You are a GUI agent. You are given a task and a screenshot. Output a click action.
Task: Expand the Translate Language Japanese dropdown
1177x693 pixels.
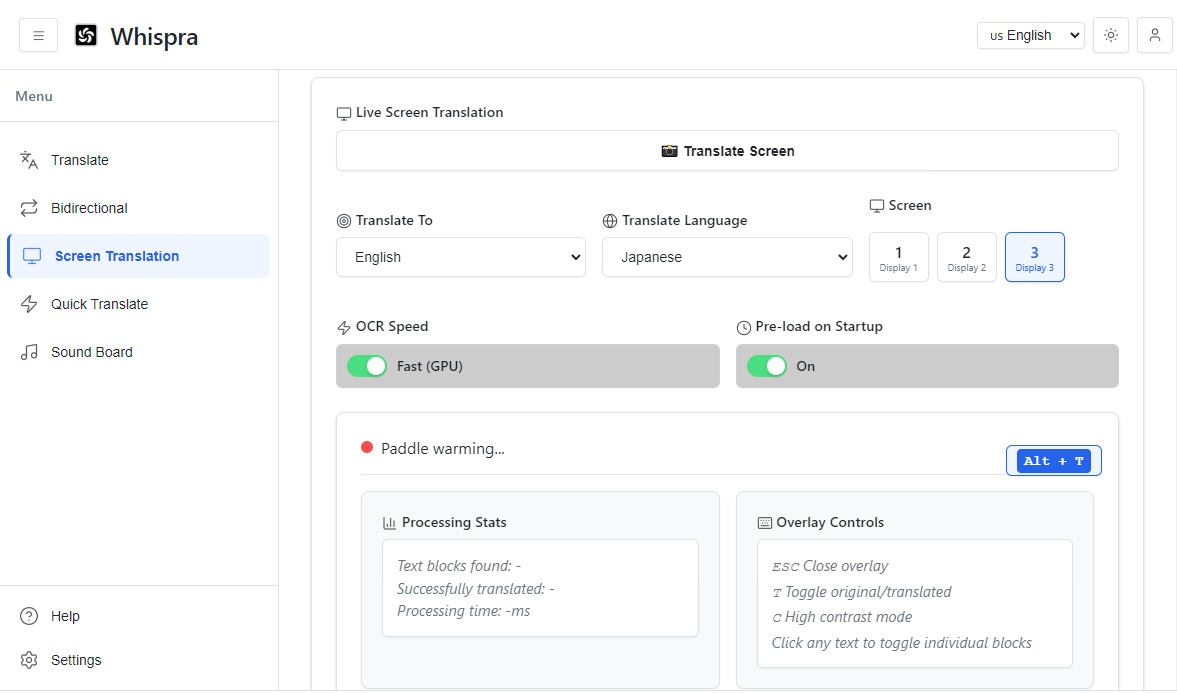[x=726, y=257]
